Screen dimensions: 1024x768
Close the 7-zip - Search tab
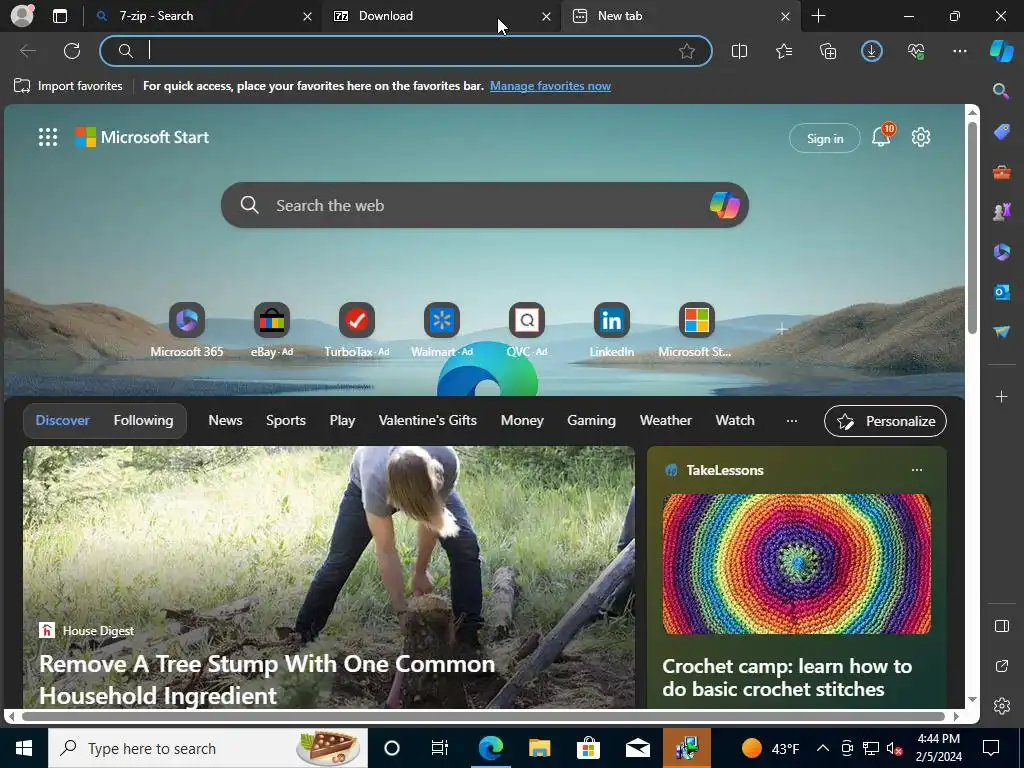pos(307,16)
